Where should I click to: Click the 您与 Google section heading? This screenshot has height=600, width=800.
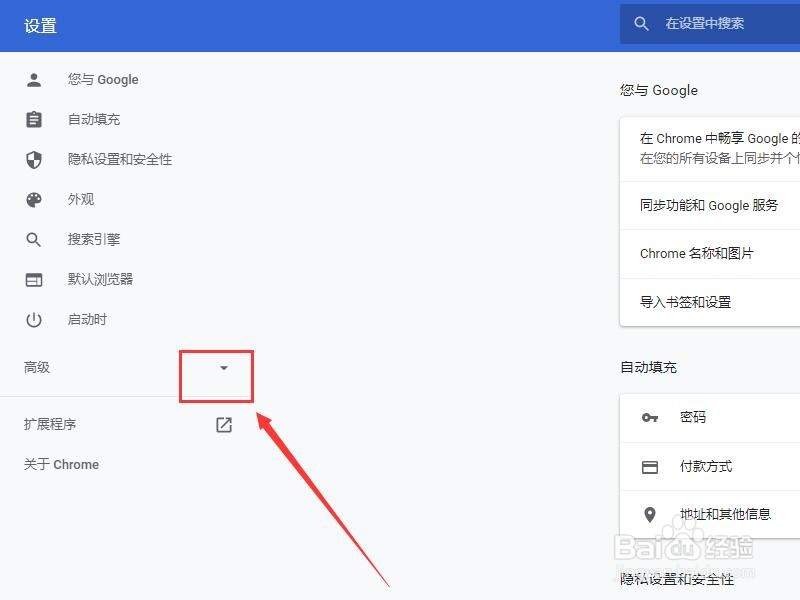pyautogui.click(x=659, y=90)
